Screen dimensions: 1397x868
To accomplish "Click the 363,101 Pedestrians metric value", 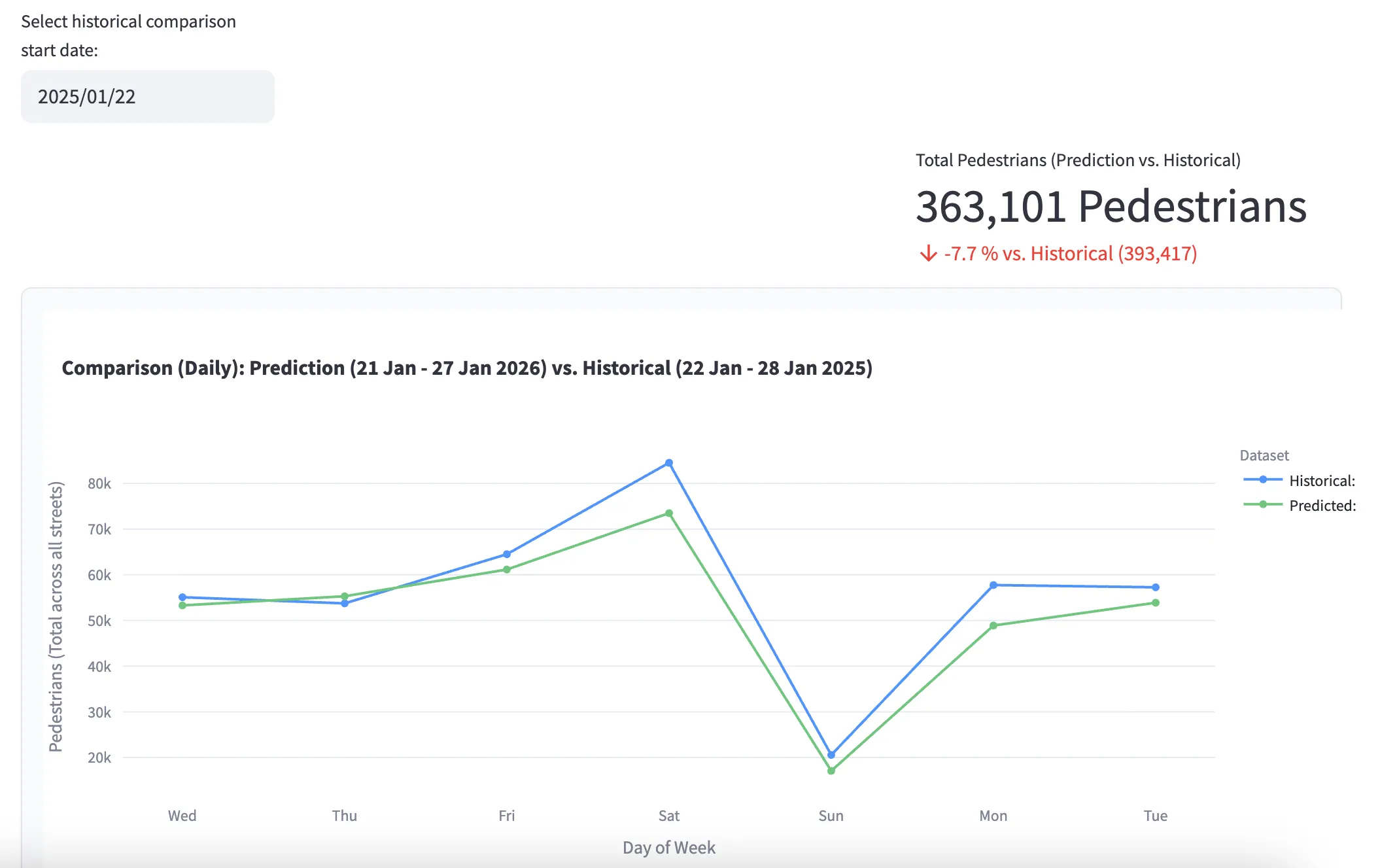I will (1110, 207).
